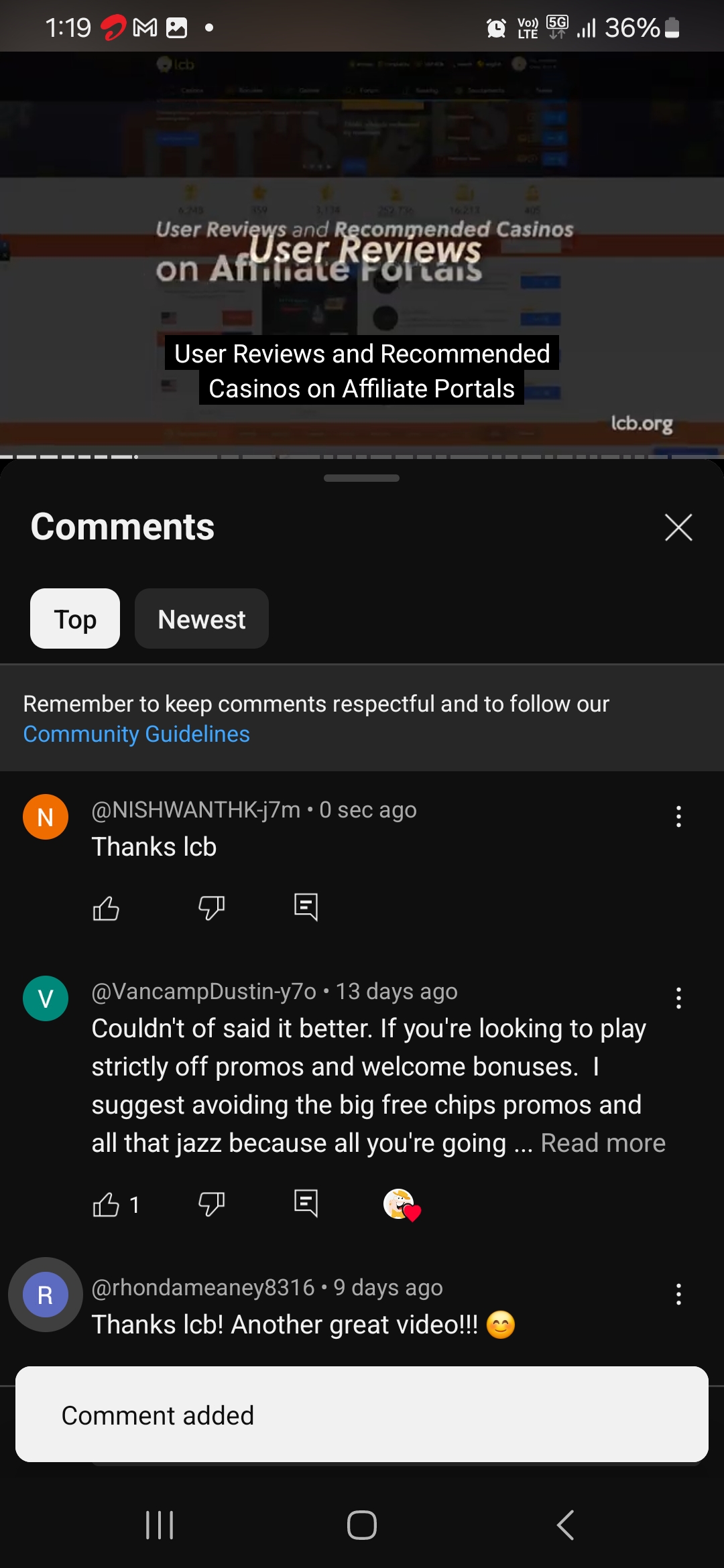Close the Comments panel
The image size is (724, 1568).
tap(678, 527)
